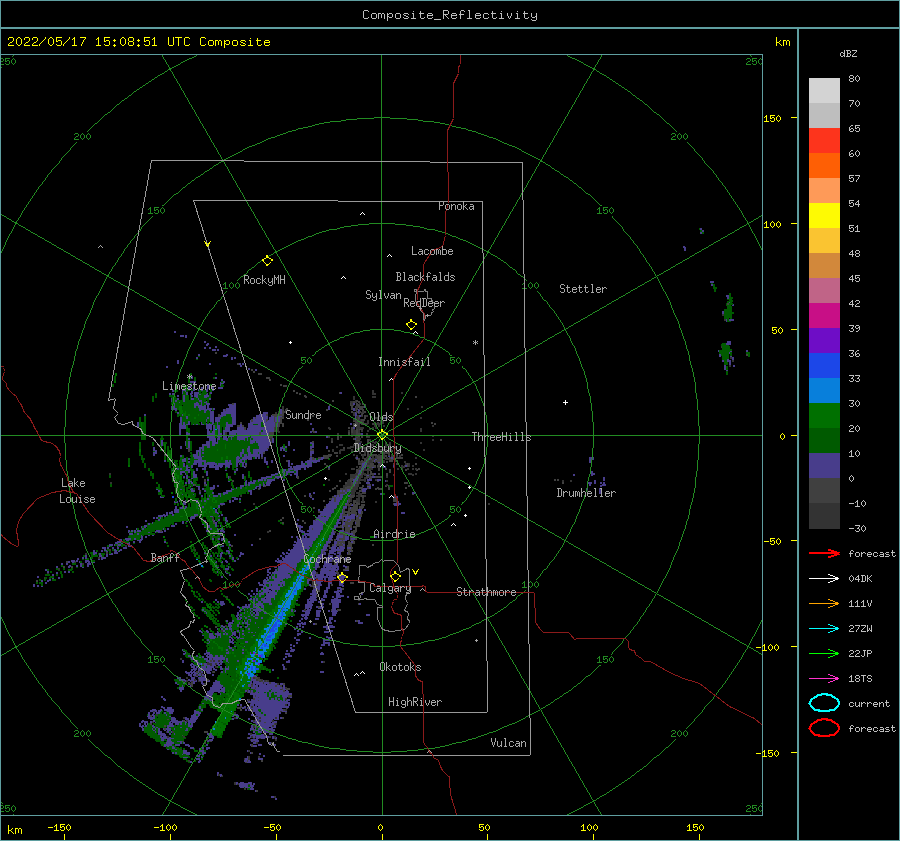Click the yellow radar-site diamond near Olds
The width and height of the screenshot is (900, 841).
pos(382,435)
